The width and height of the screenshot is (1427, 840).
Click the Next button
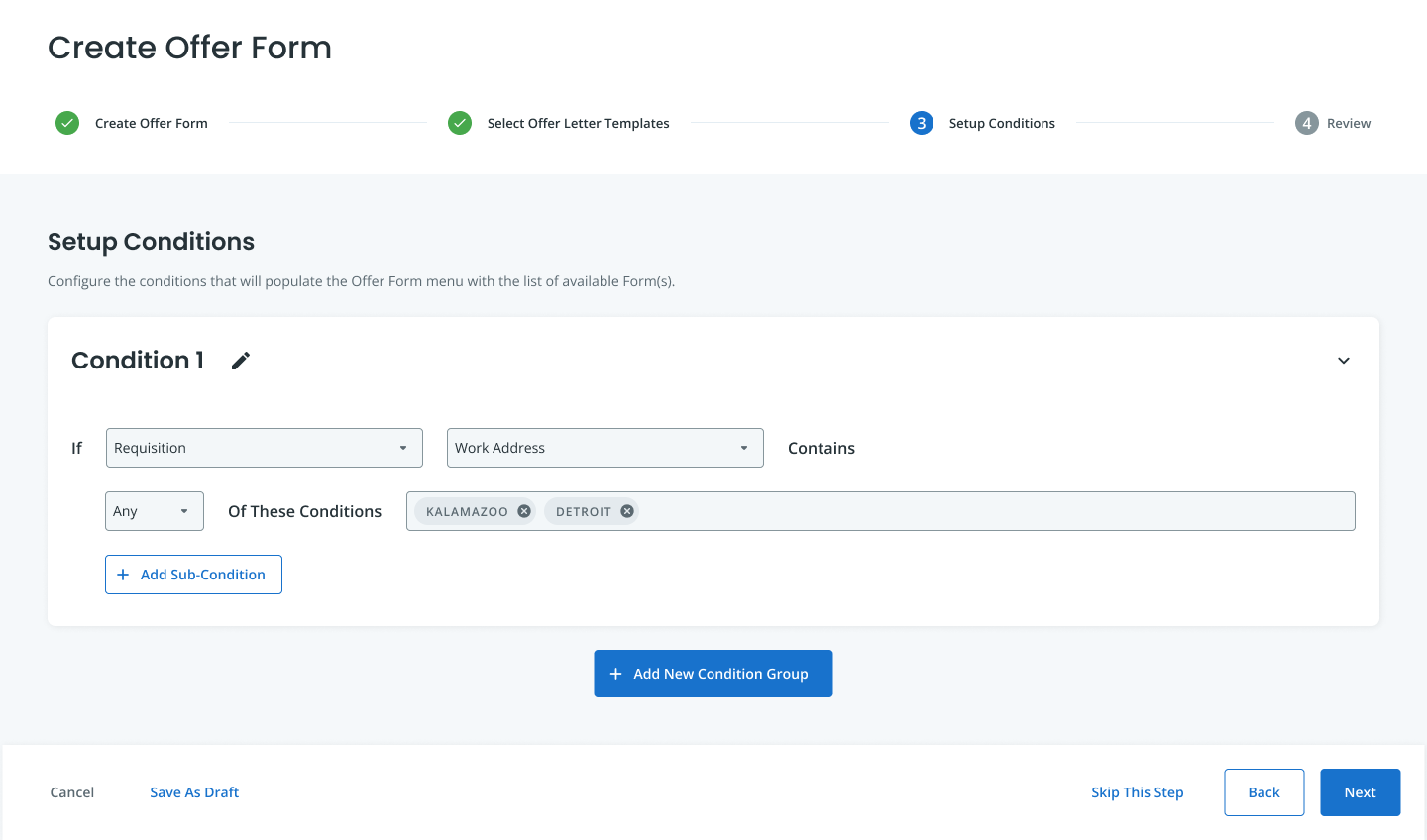tap(1360, 792)
